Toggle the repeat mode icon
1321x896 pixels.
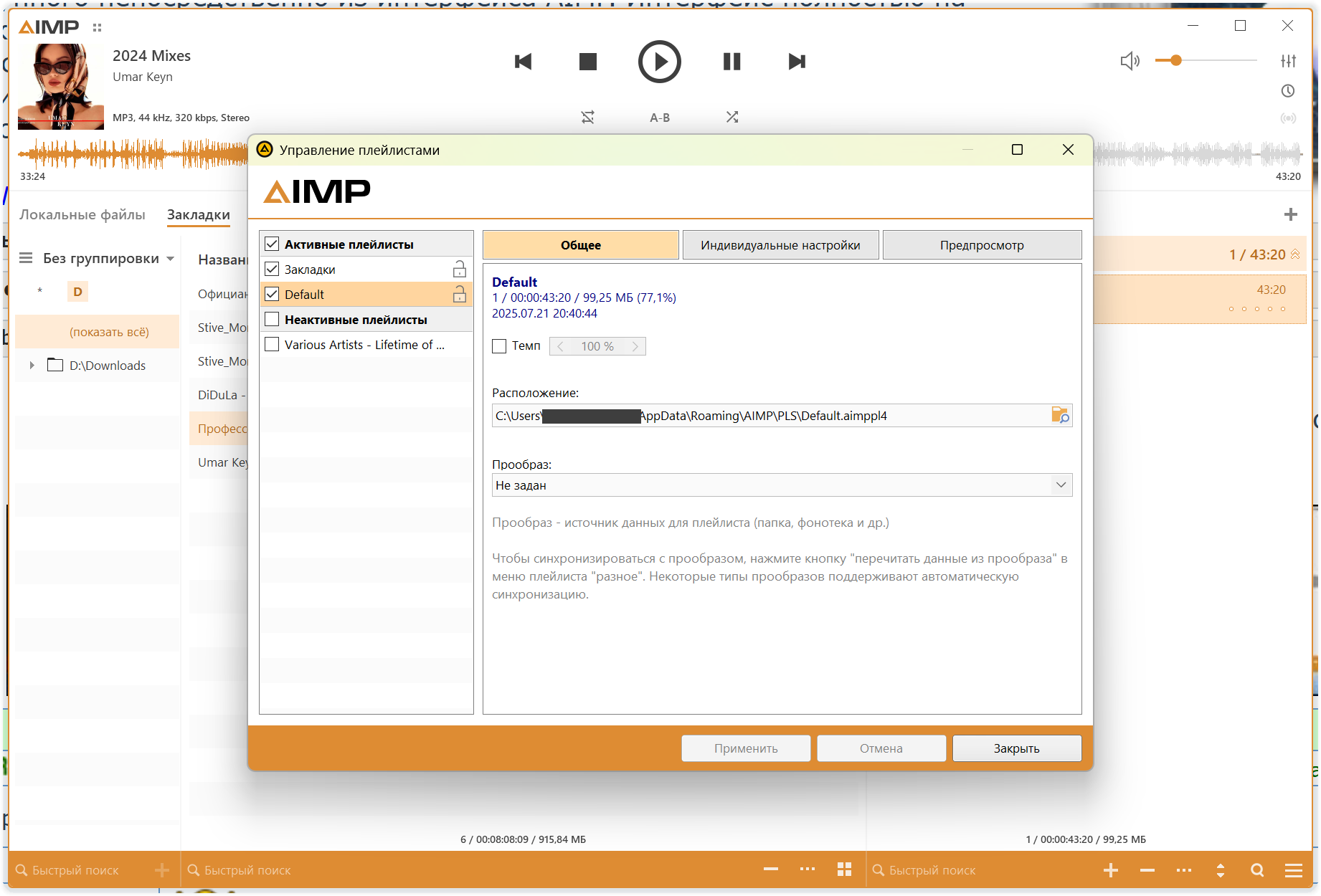[588, 117]
